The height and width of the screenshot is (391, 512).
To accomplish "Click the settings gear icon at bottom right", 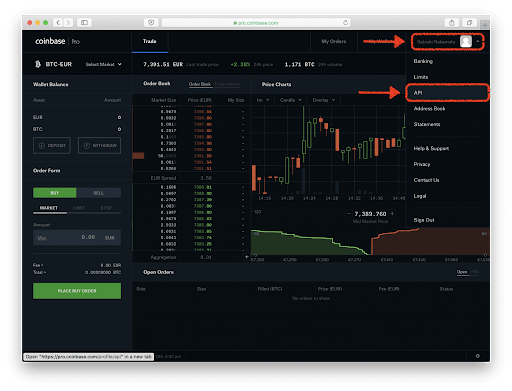I will tap(478, 356).
